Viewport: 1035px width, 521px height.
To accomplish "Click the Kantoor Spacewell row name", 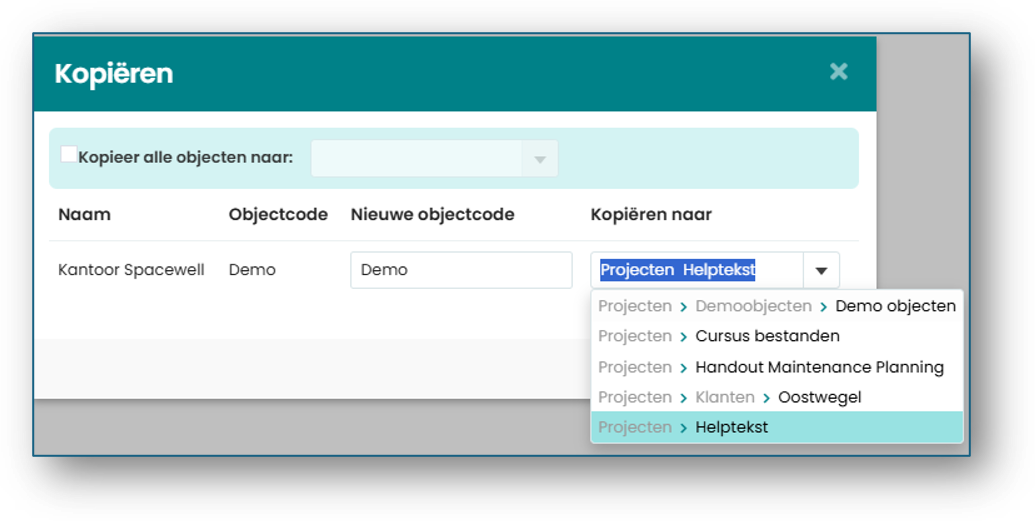I will pos(131,270).
